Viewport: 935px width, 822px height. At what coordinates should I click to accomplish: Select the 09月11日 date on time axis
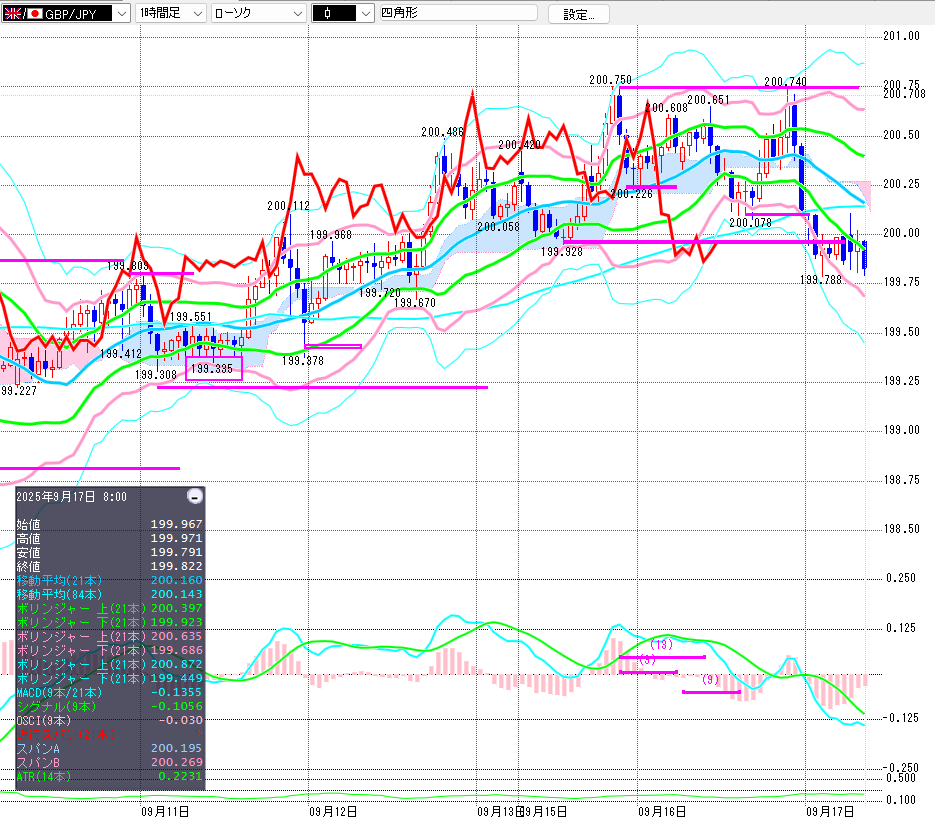(x=165, y=811)
